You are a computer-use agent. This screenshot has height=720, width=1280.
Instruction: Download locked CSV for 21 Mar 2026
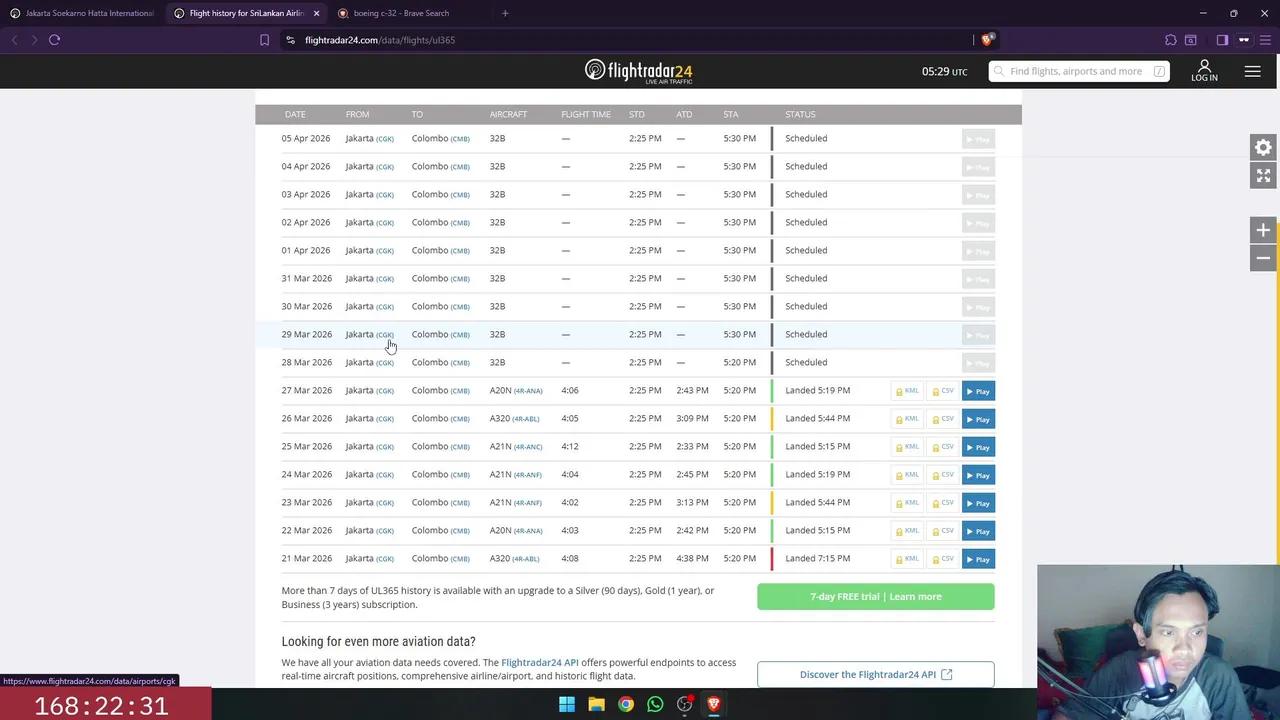(943, 559)
